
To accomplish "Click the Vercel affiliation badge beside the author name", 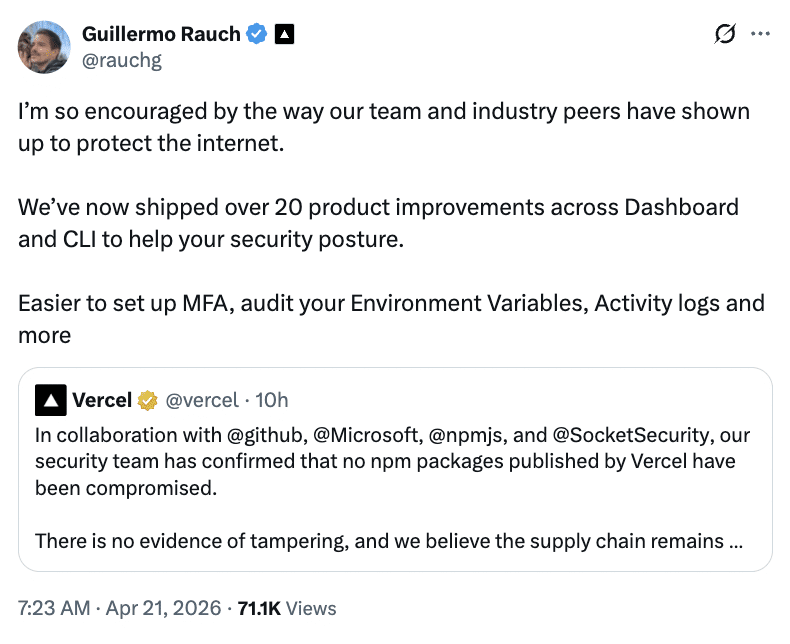I will 284,34.
